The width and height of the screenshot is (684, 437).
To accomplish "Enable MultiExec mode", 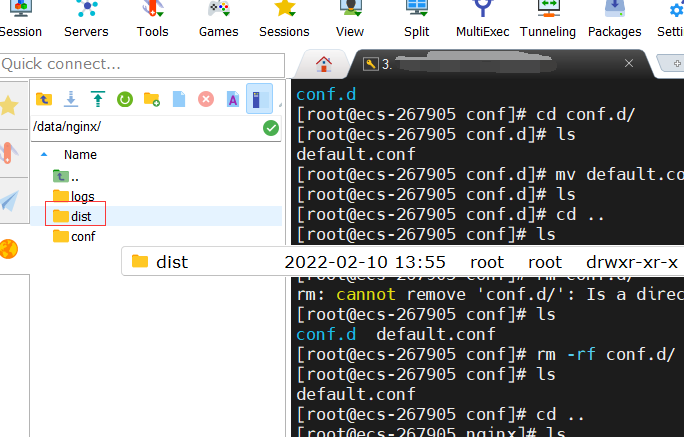I will (x=482, y=20).
